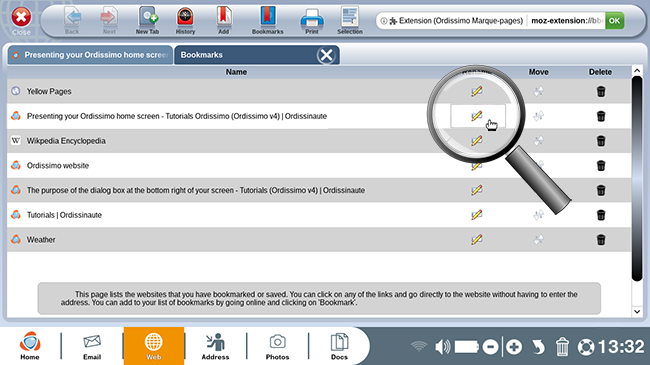The height and width of the screenshot is (365, 650).
Task: Click the Move column header
Action: pyautogui.click(x=538, y=72)
